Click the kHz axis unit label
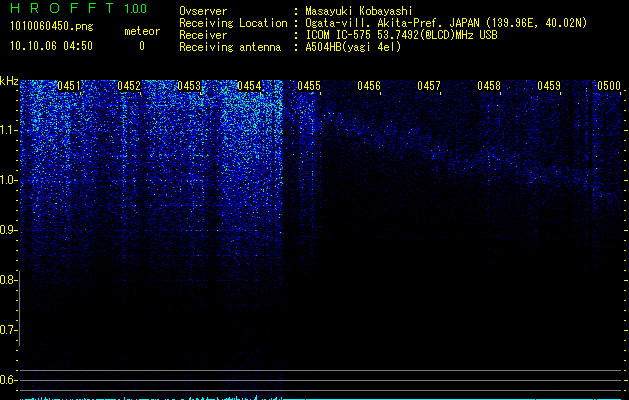Screen dimensions: 629x400 9,81
